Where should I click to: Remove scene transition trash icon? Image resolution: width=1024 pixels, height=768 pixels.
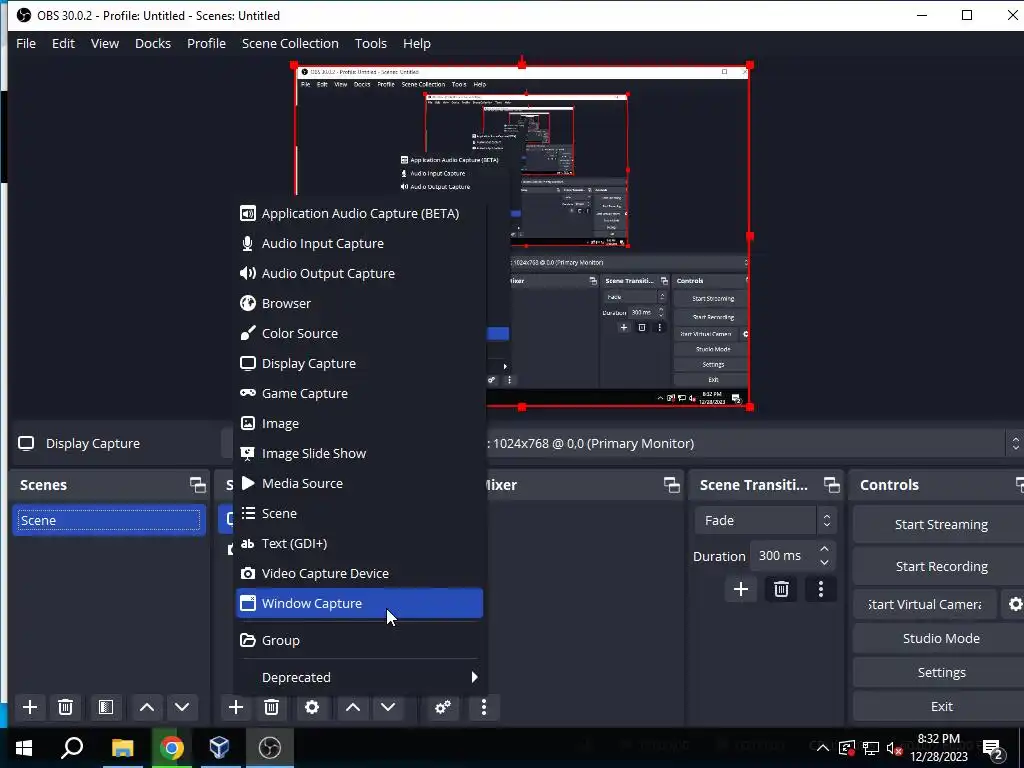781,590
